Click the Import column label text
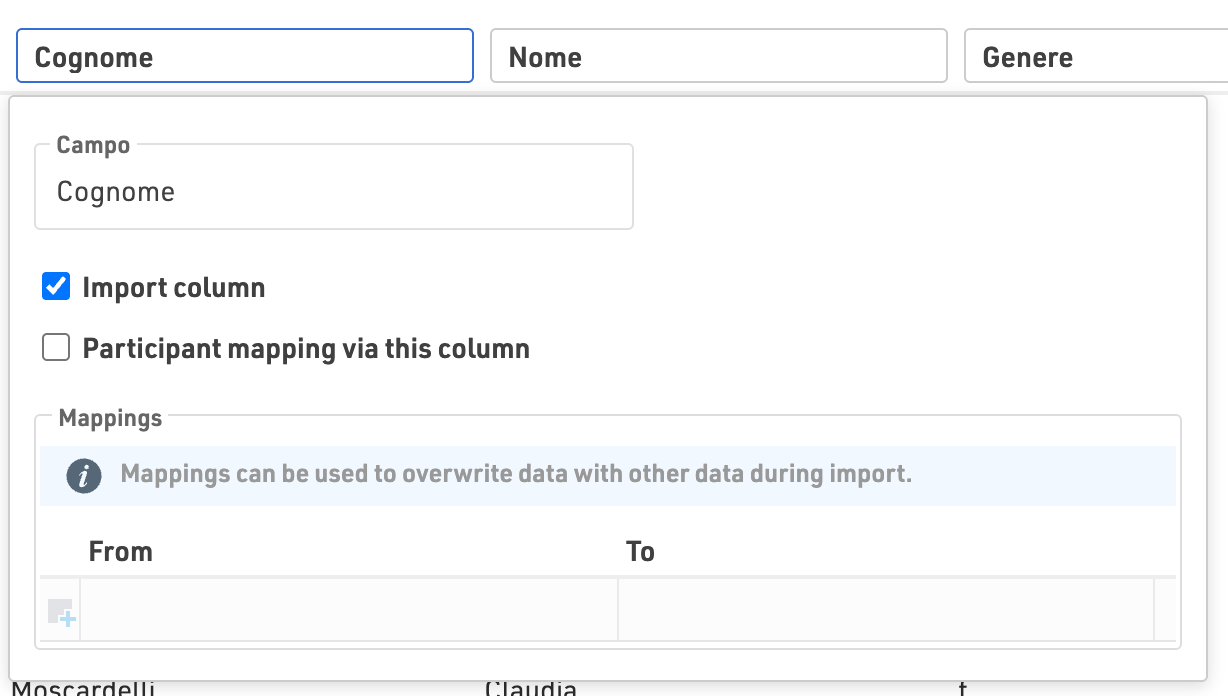Viewport: 1228px width, 696px height. [x=173, y=288]
